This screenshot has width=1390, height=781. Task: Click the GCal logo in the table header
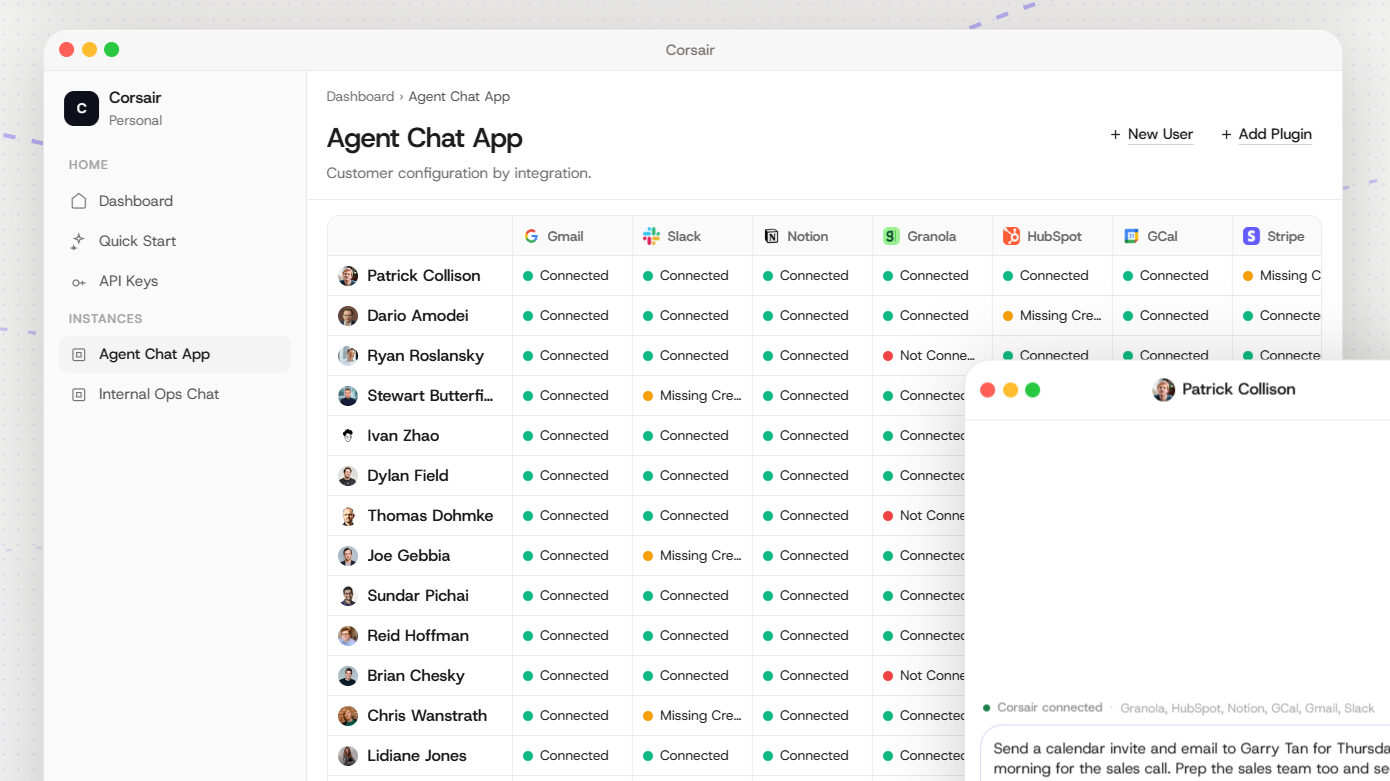pos(1131,236)
